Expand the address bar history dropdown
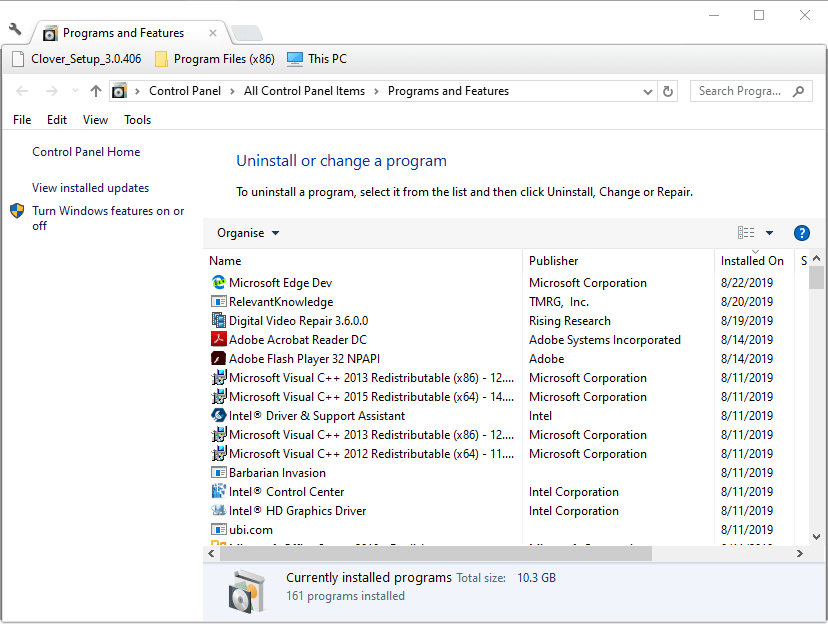Screen dimensions: 828x624 [648, 91]
